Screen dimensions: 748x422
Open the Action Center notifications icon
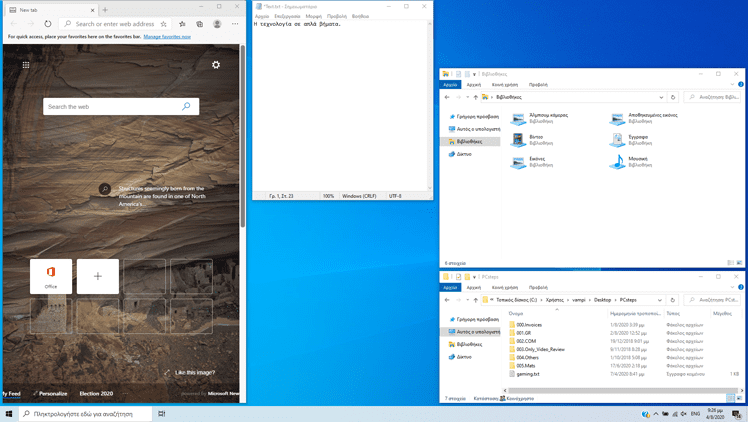click(737, 414)
